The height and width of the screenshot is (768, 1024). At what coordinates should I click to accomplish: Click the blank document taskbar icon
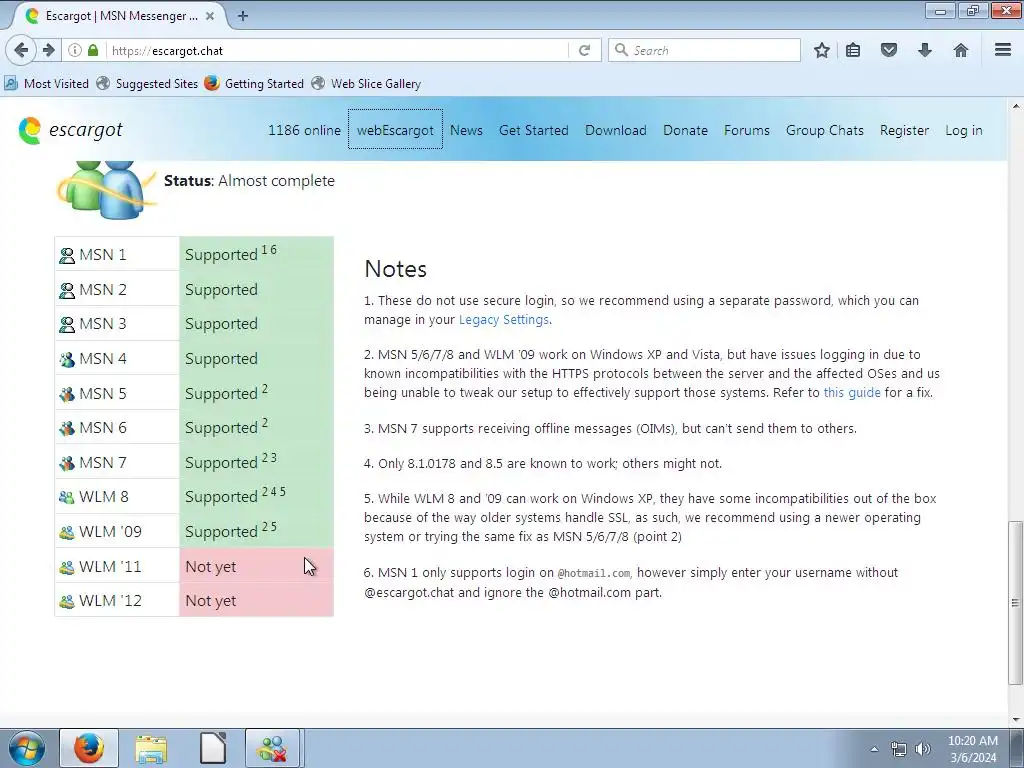[213, 748]
